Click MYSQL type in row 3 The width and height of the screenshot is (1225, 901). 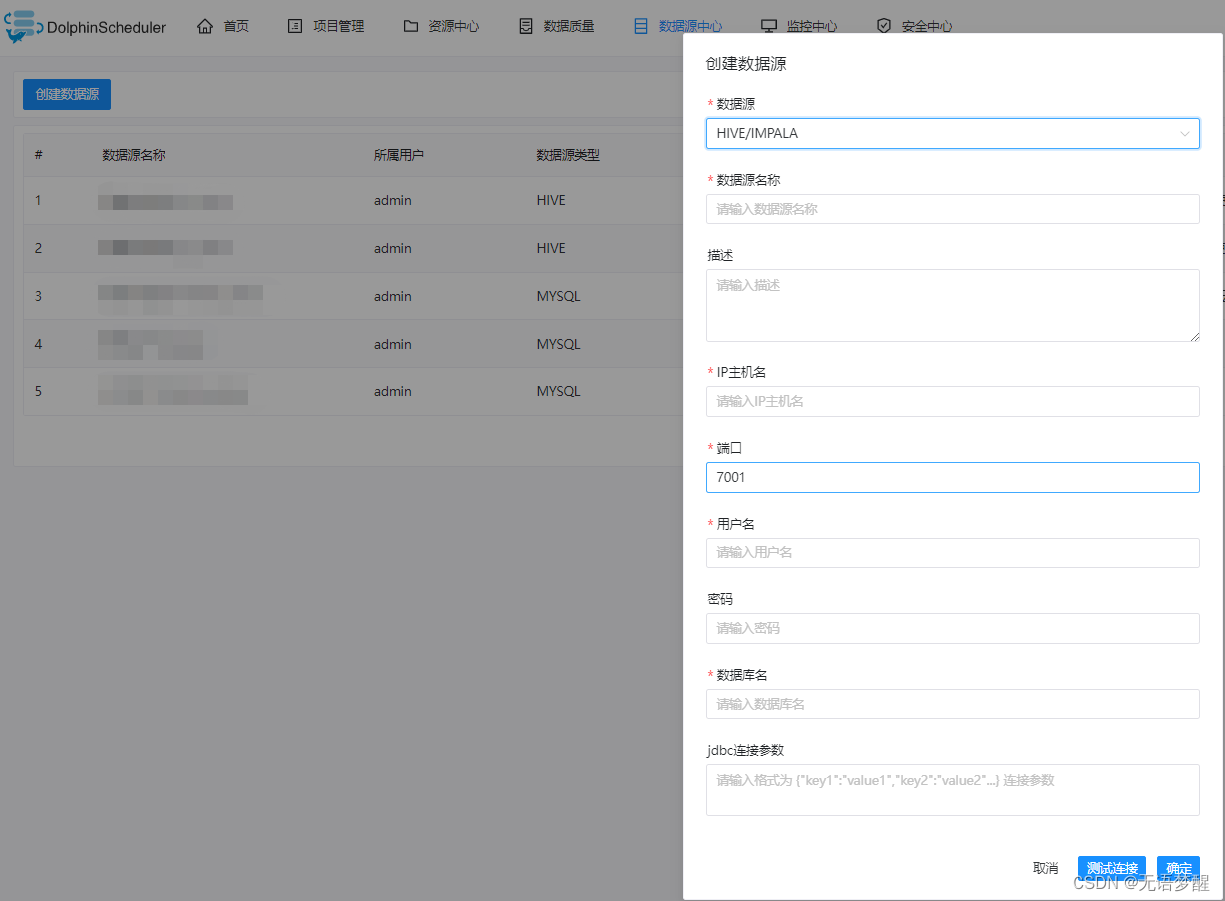tap(559, 296)
